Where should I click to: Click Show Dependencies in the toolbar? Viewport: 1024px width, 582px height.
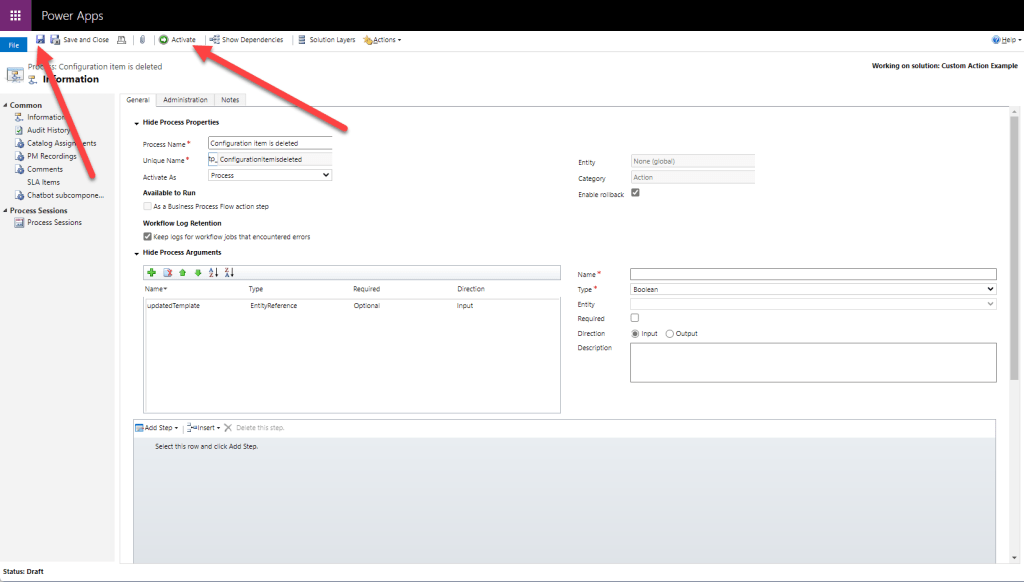click(x=246, y=40)
